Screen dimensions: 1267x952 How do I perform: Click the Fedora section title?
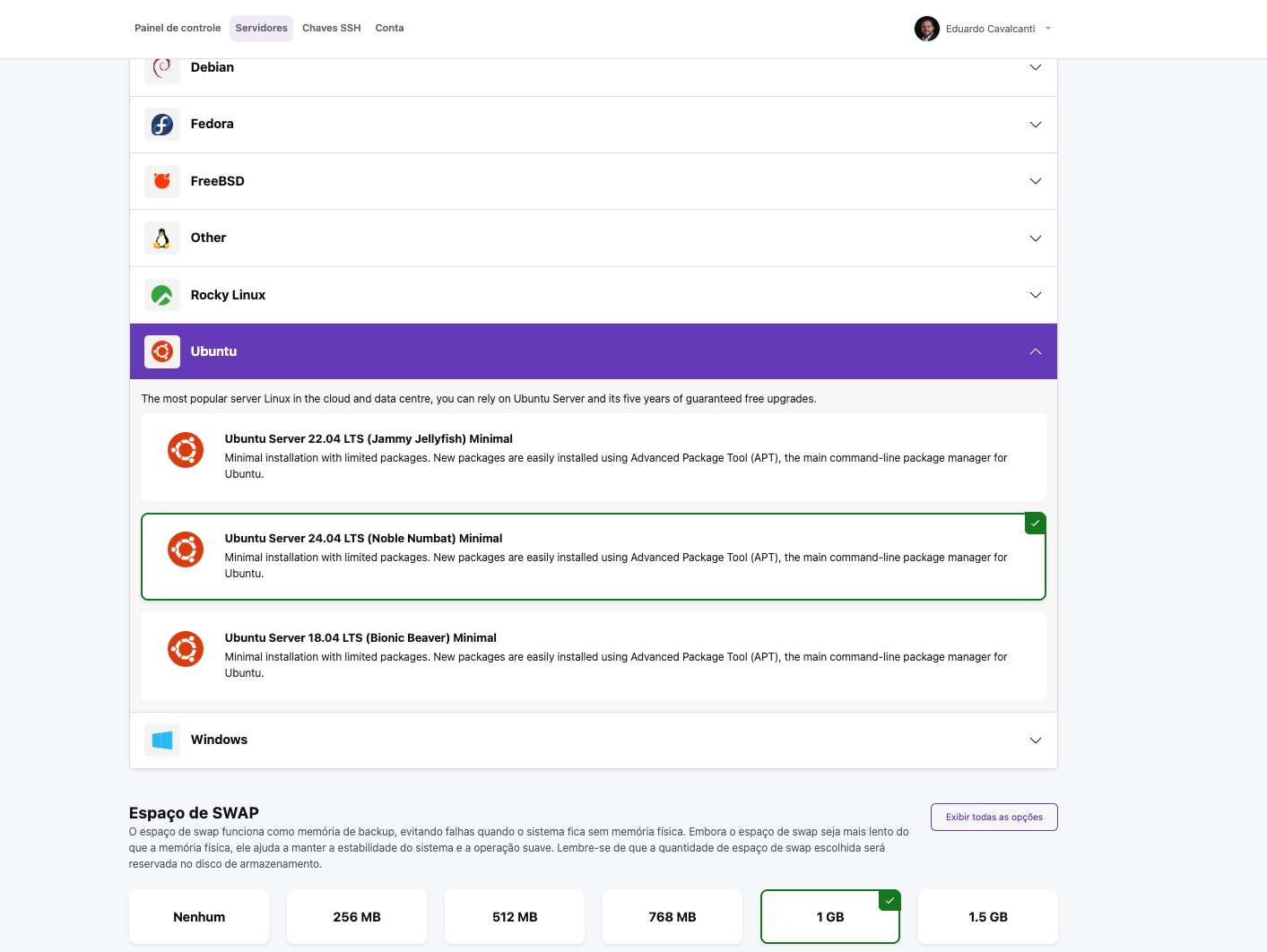tap(213, 125)
